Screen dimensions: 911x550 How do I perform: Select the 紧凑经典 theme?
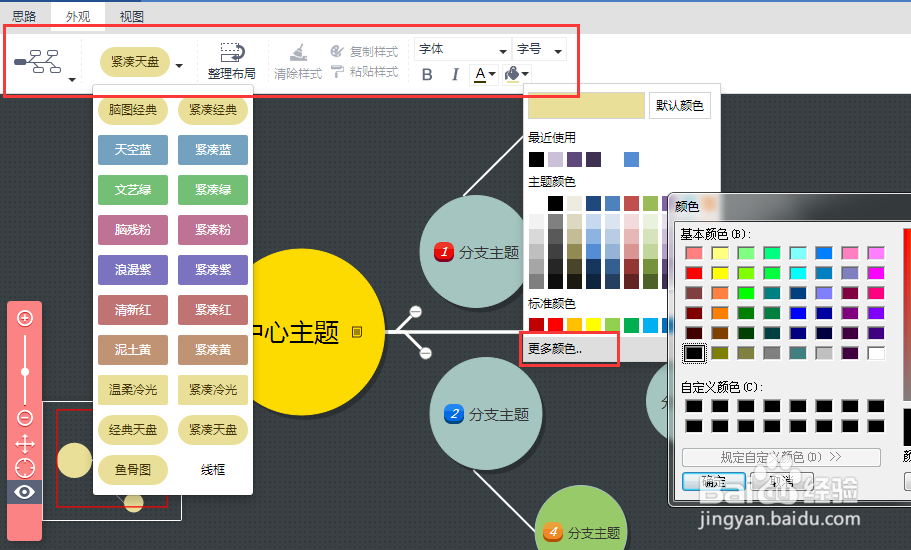click(x=213, y=110)
